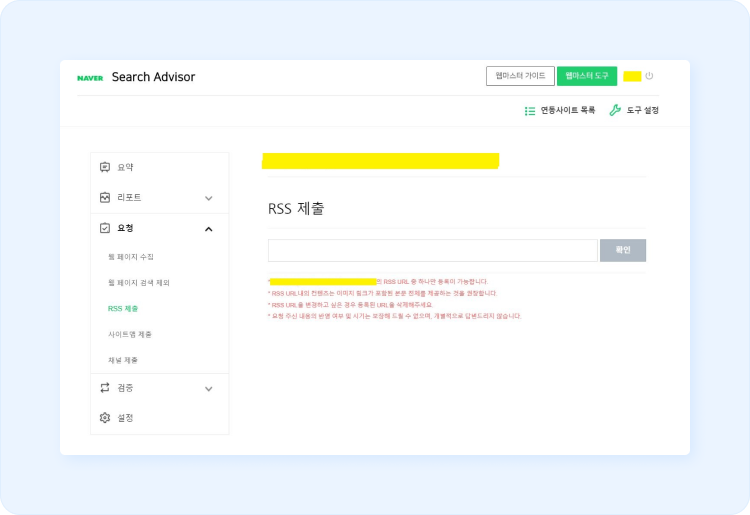Image resolution: width=750 pixels, height=515 pixels.
Task: Click the green 웹마스터 도구 button
Action: click(x=587, y=76)
